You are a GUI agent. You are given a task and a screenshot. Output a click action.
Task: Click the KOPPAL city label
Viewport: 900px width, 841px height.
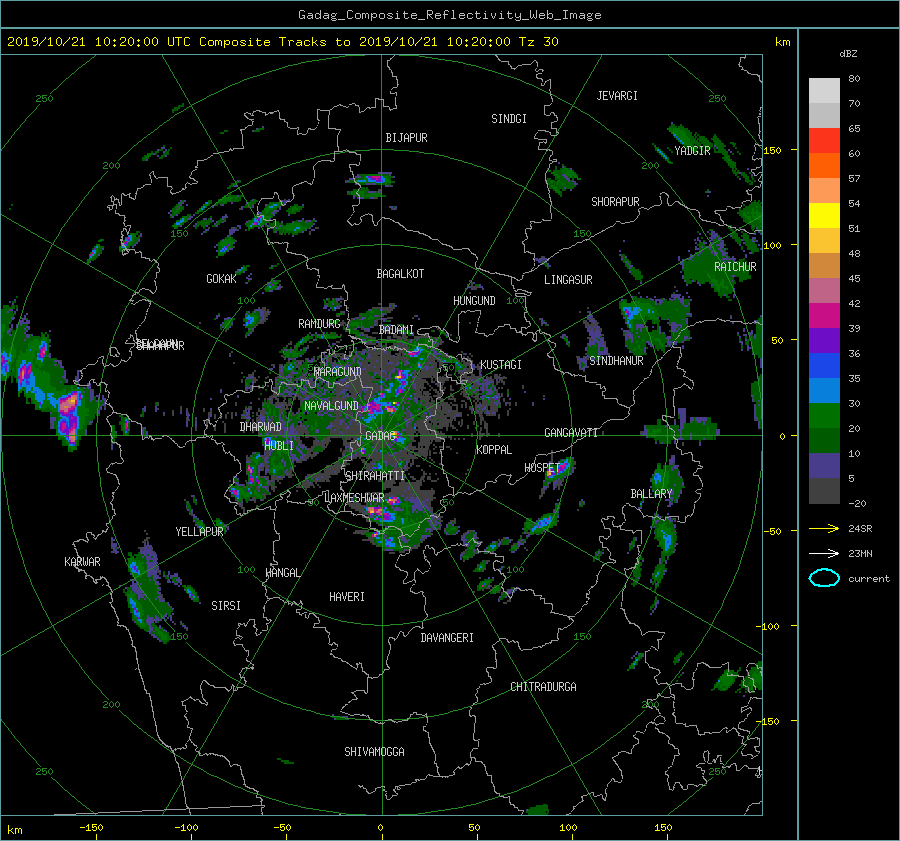(494, 450)
